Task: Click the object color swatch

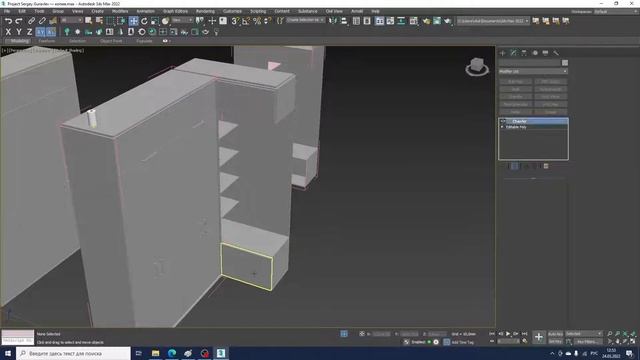Action: coord(565,63)
